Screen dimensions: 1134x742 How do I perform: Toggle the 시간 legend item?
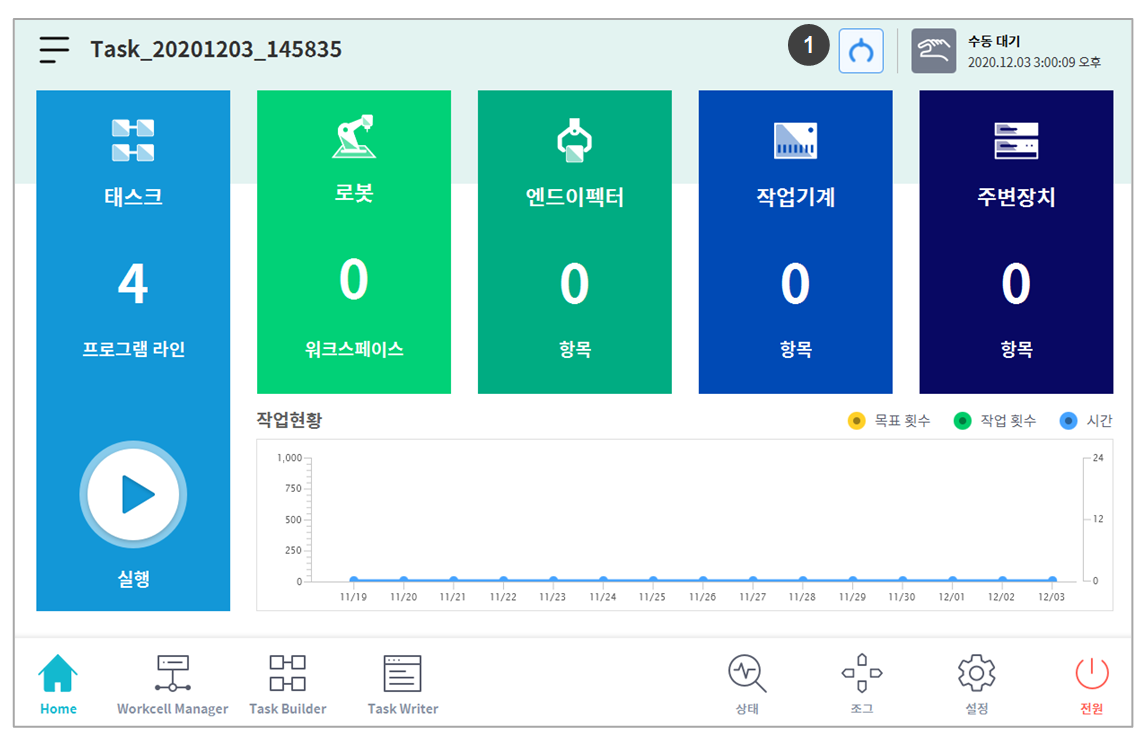[1085, 421]
